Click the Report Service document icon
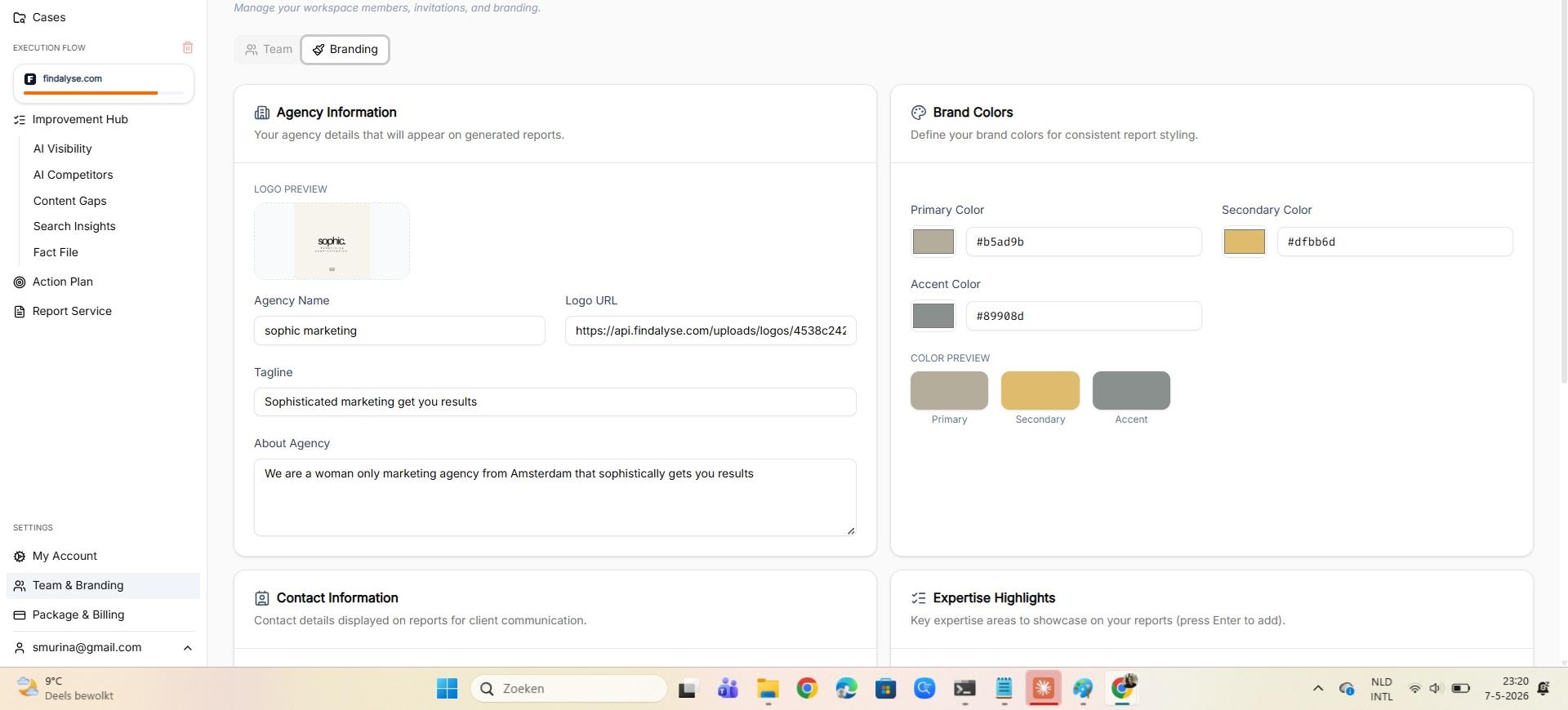 click(20, 311)
